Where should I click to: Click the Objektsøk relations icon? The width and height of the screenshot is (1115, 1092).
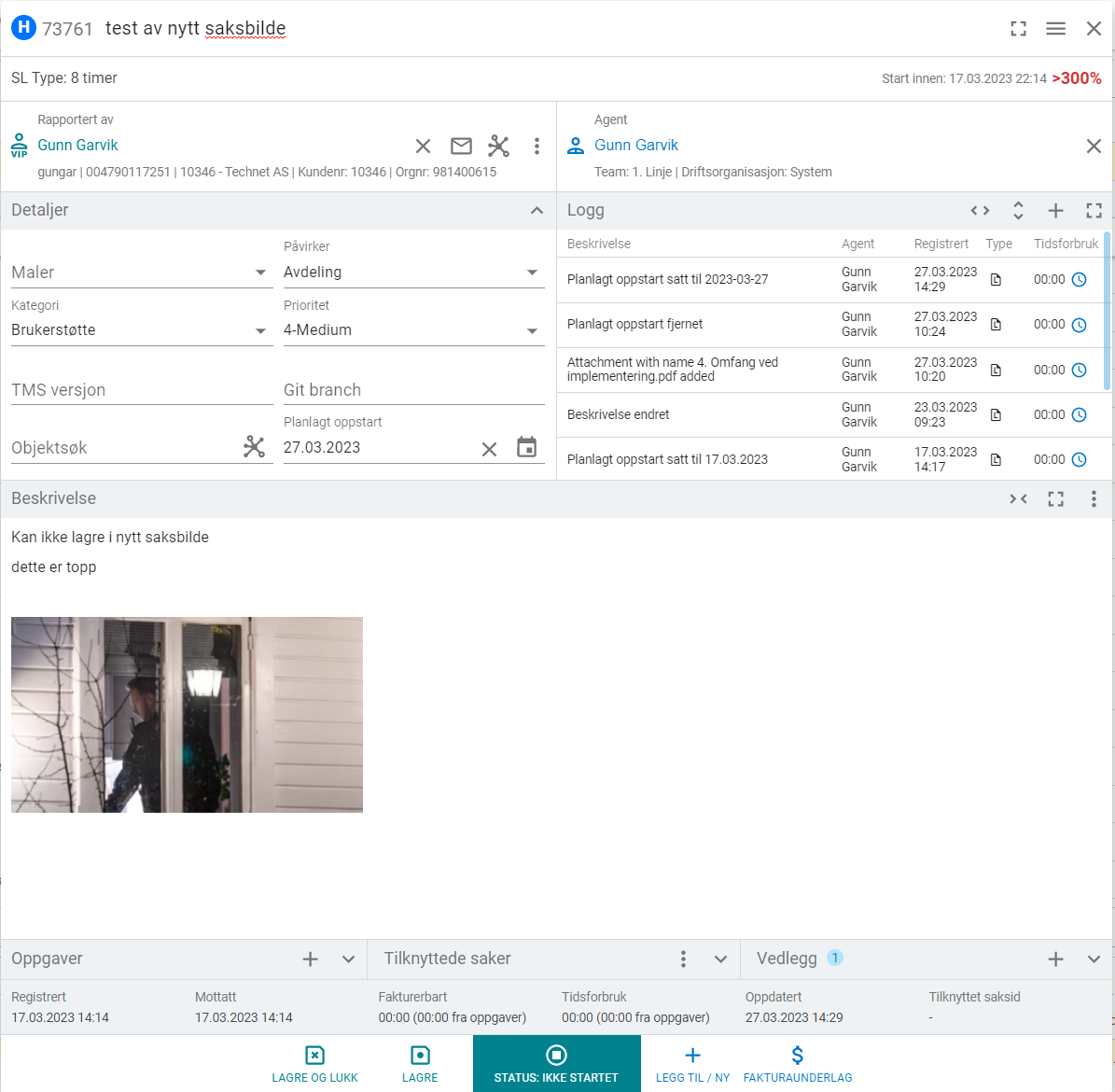[254, 447]
